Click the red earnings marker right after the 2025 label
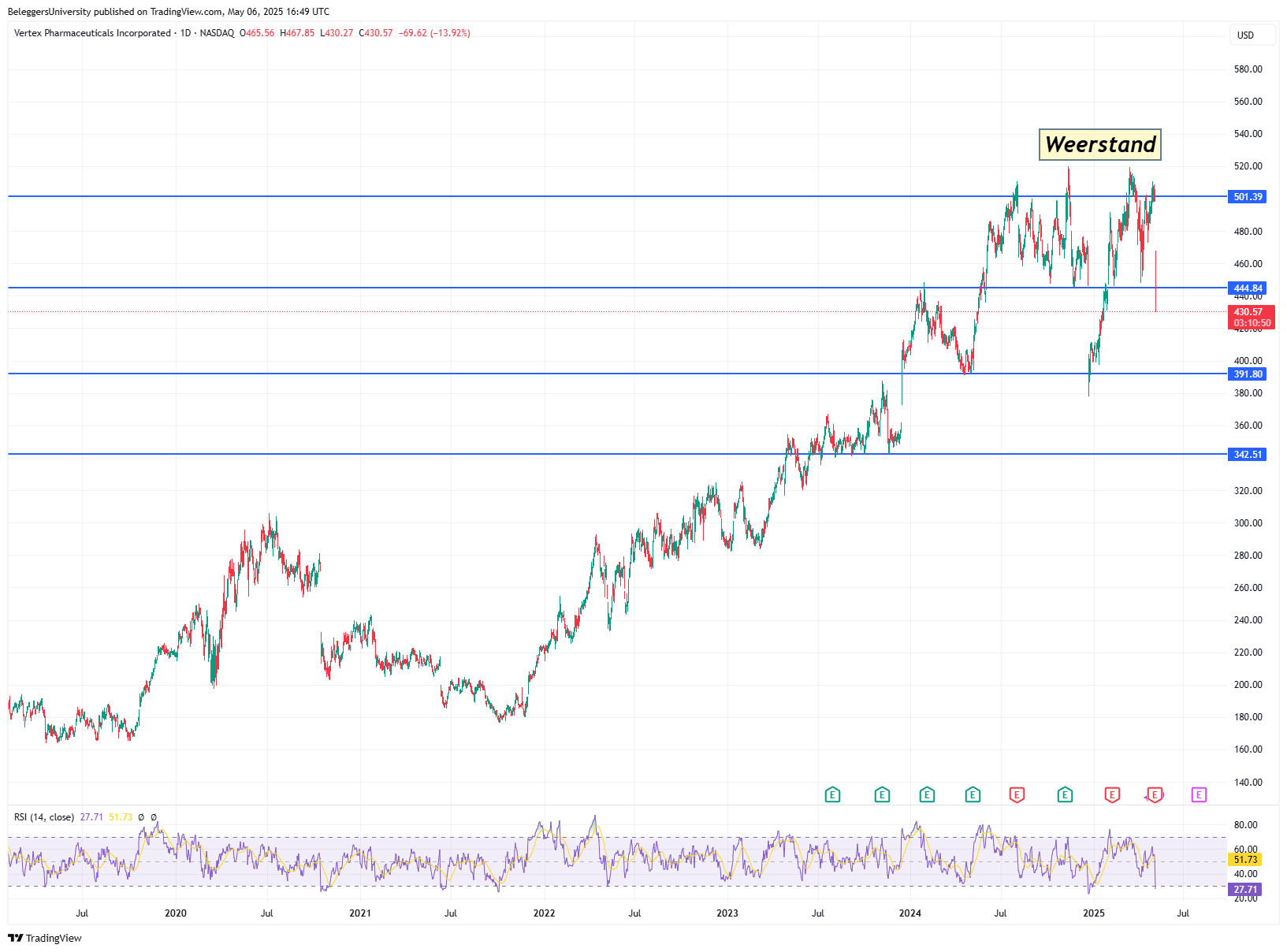This screenshot has height=952, width=1287. 1112,795
